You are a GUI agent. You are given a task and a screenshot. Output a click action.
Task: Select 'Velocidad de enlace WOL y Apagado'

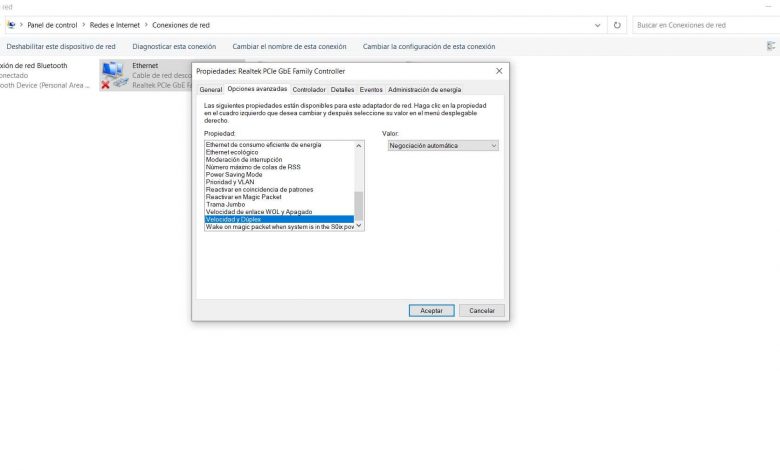tap(279, 212)
